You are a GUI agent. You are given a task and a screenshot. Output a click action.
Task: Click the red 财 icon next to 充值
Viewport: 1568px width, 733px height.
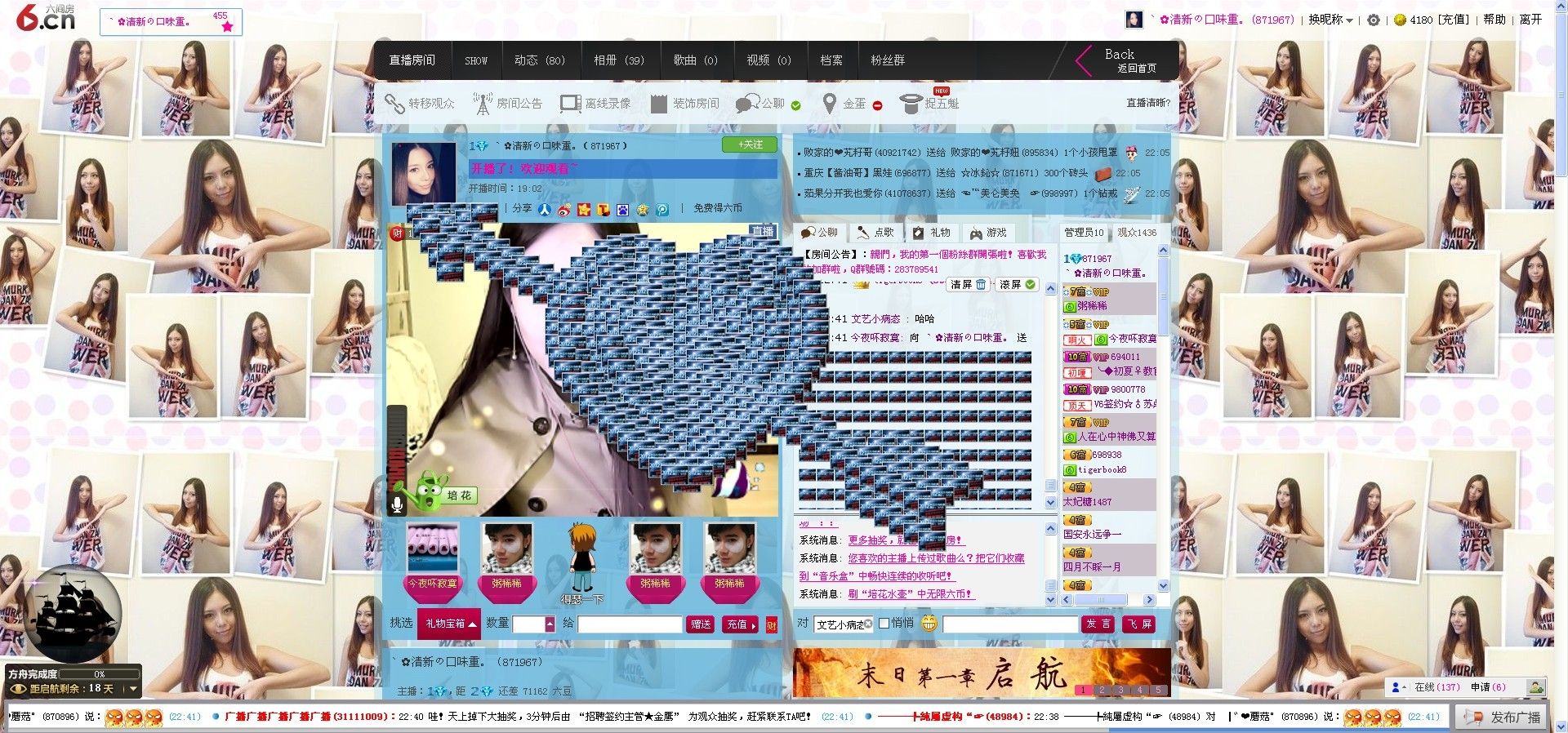click(772, 625)
